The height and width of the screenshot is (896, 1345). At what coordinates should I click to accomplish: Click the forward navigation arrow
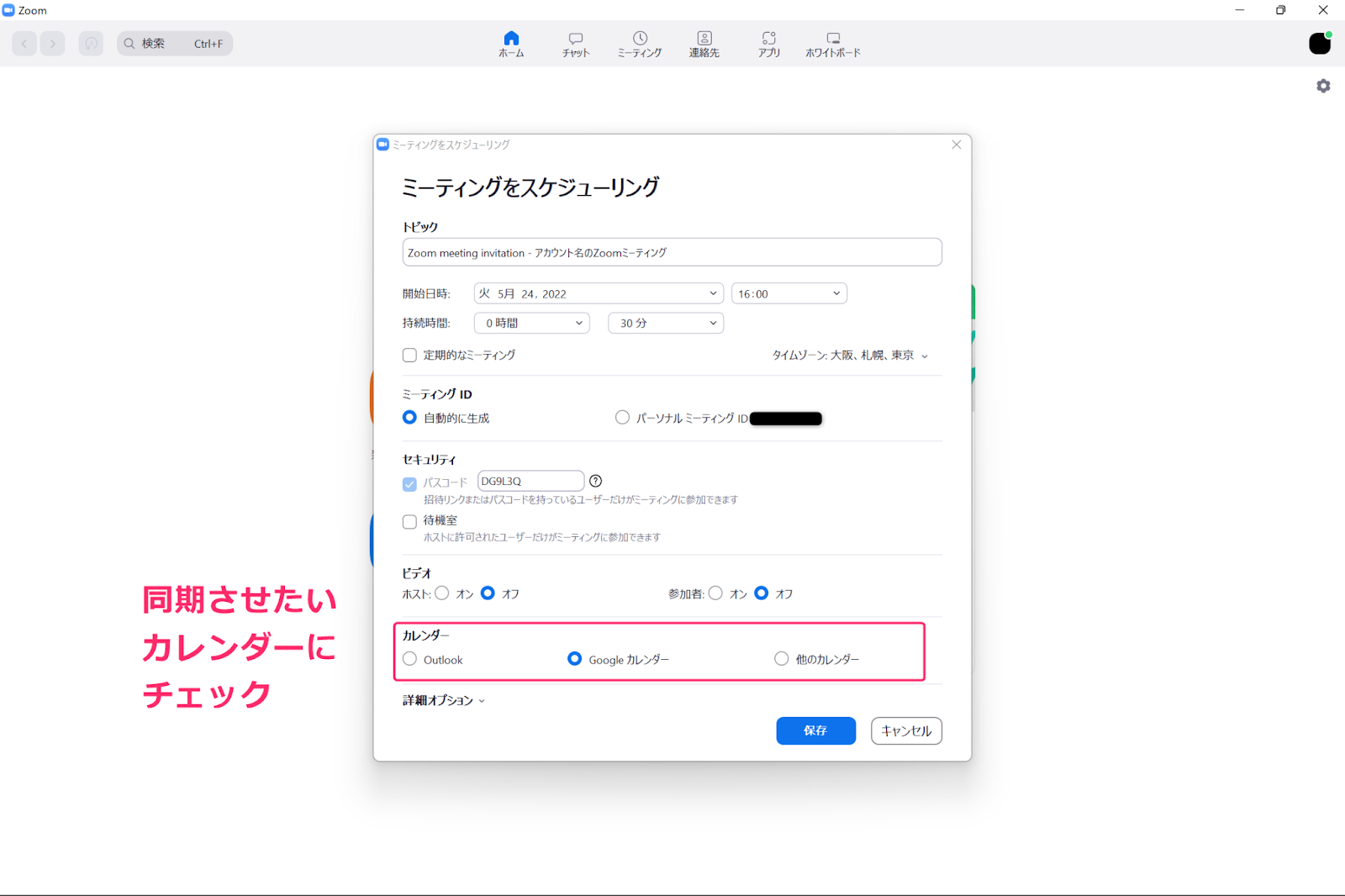click(x=52, y=44)
